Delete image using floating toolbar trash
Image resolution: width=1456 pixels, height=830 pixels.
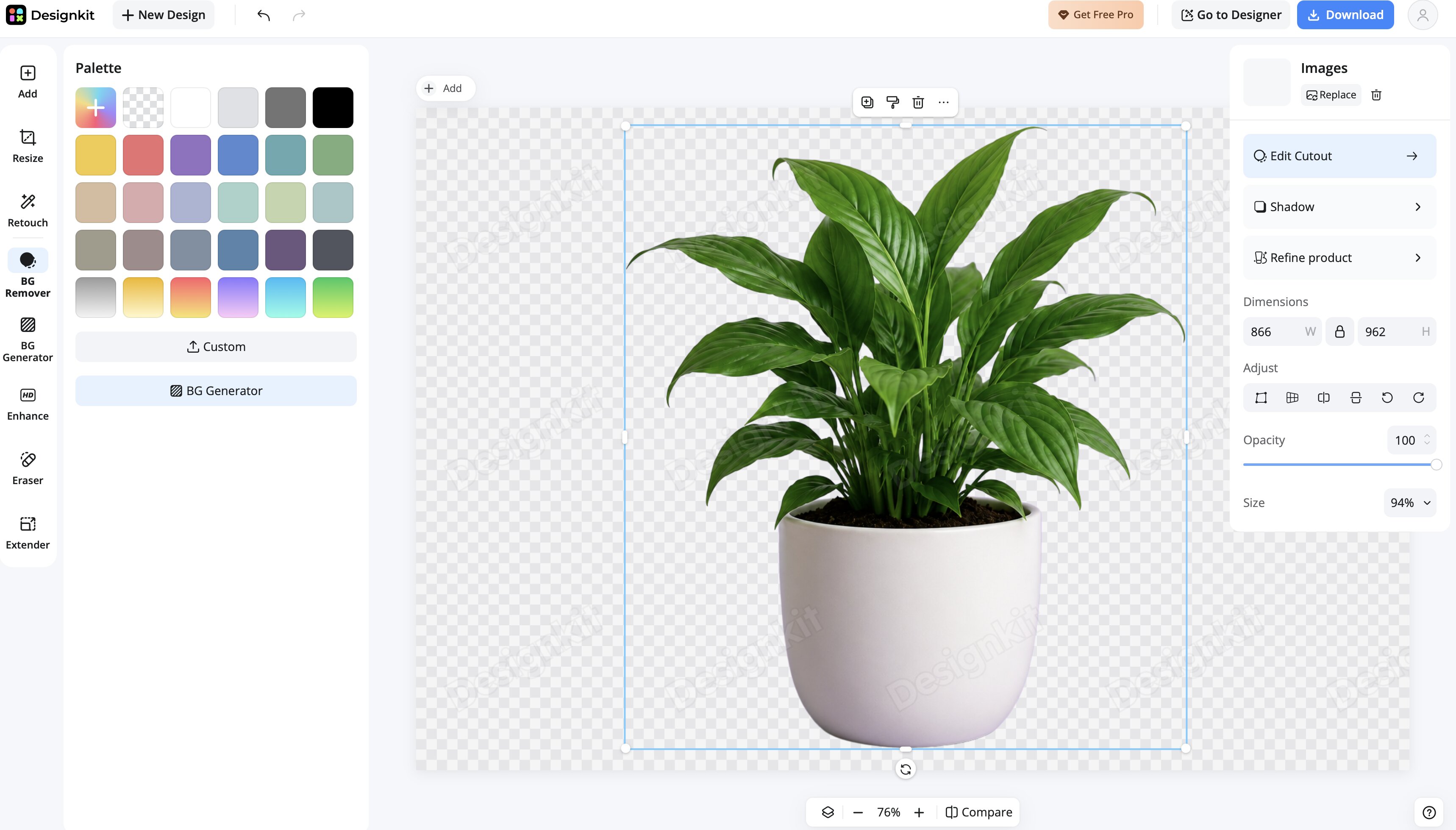[918, 103]
